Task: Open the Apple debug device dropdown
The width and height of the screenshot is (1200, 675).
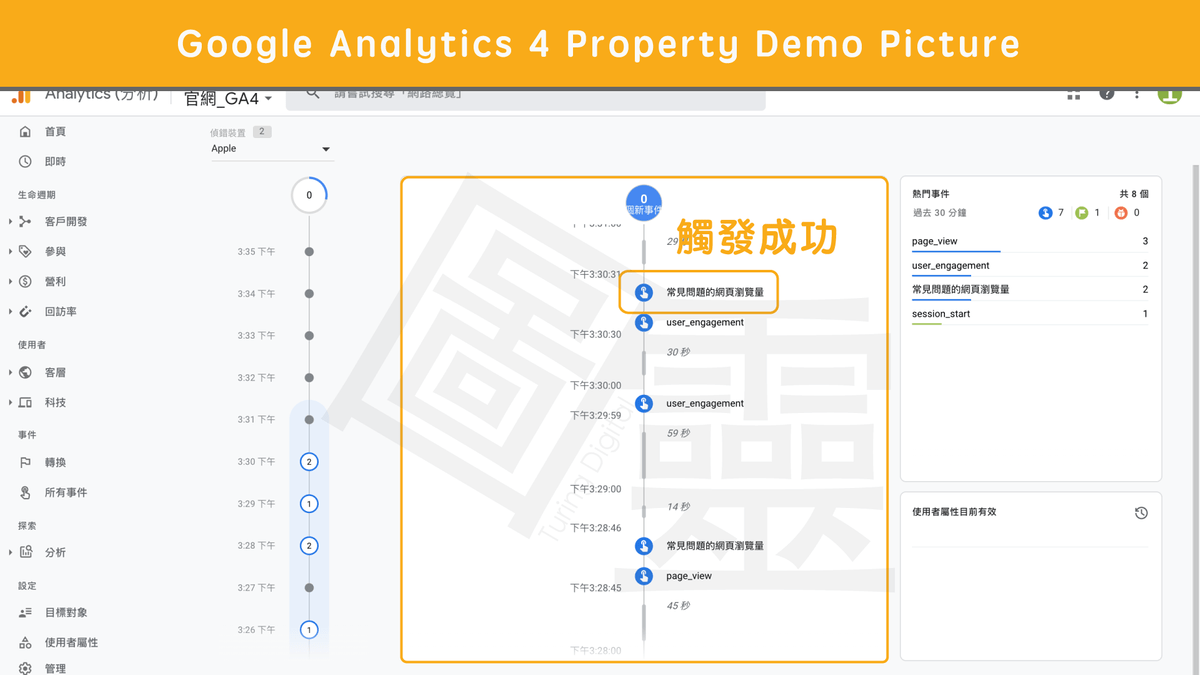Action: (271, 149)
